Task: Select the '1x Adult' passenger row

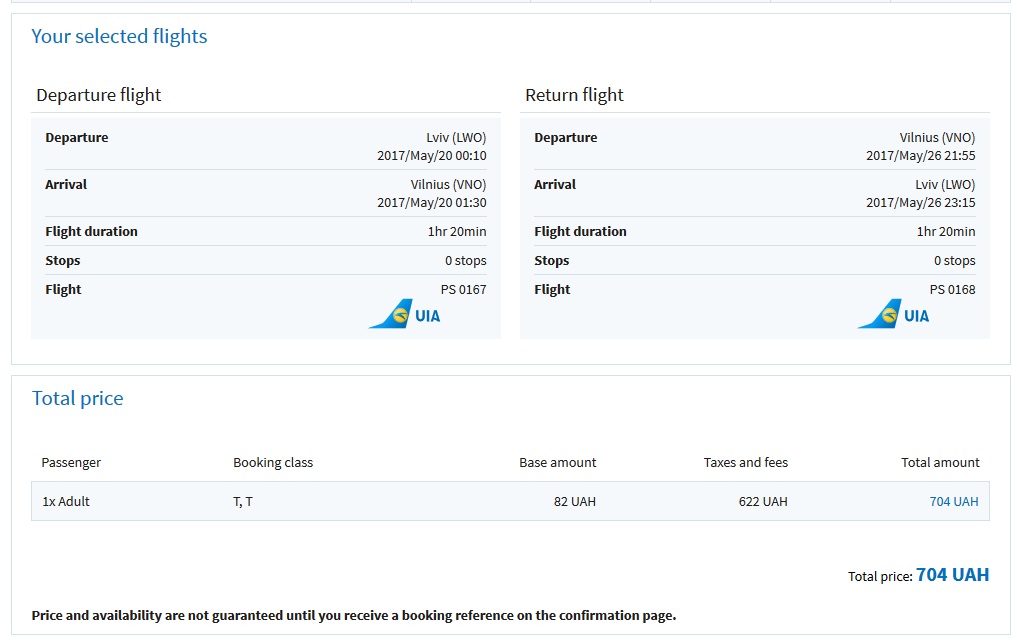Action: [66, 502]
